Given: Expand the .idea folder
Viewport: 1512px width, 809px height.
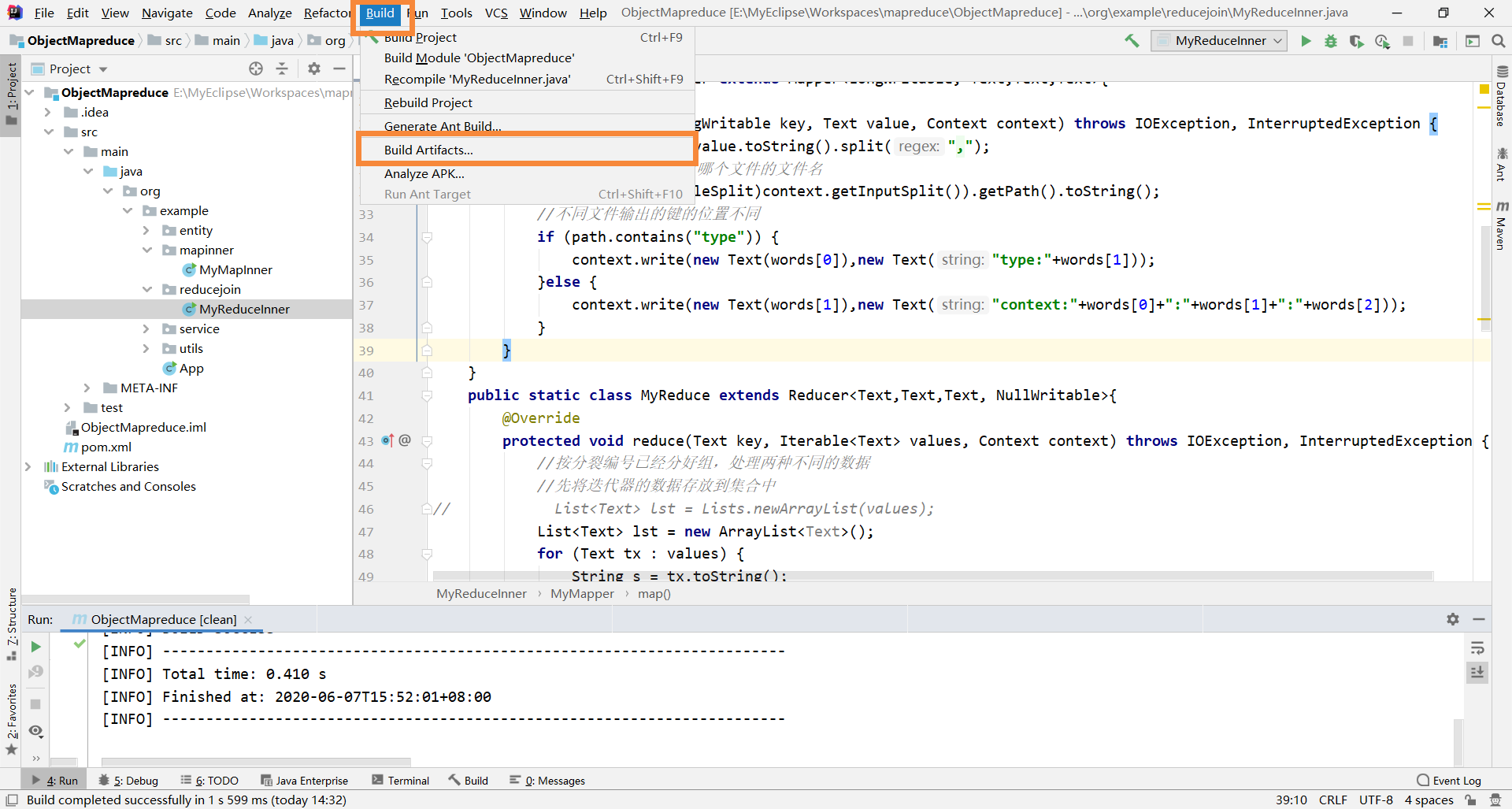Looking at the screenshot, I should click(x=49, y=112).
